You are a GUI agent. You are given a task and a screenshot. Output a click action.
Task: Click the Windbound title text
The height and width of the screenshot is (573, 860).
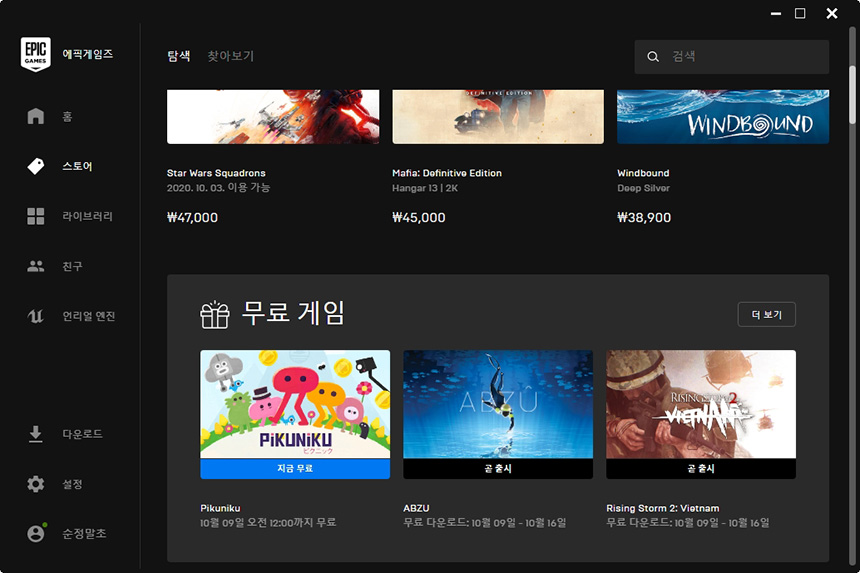[643, 173]
